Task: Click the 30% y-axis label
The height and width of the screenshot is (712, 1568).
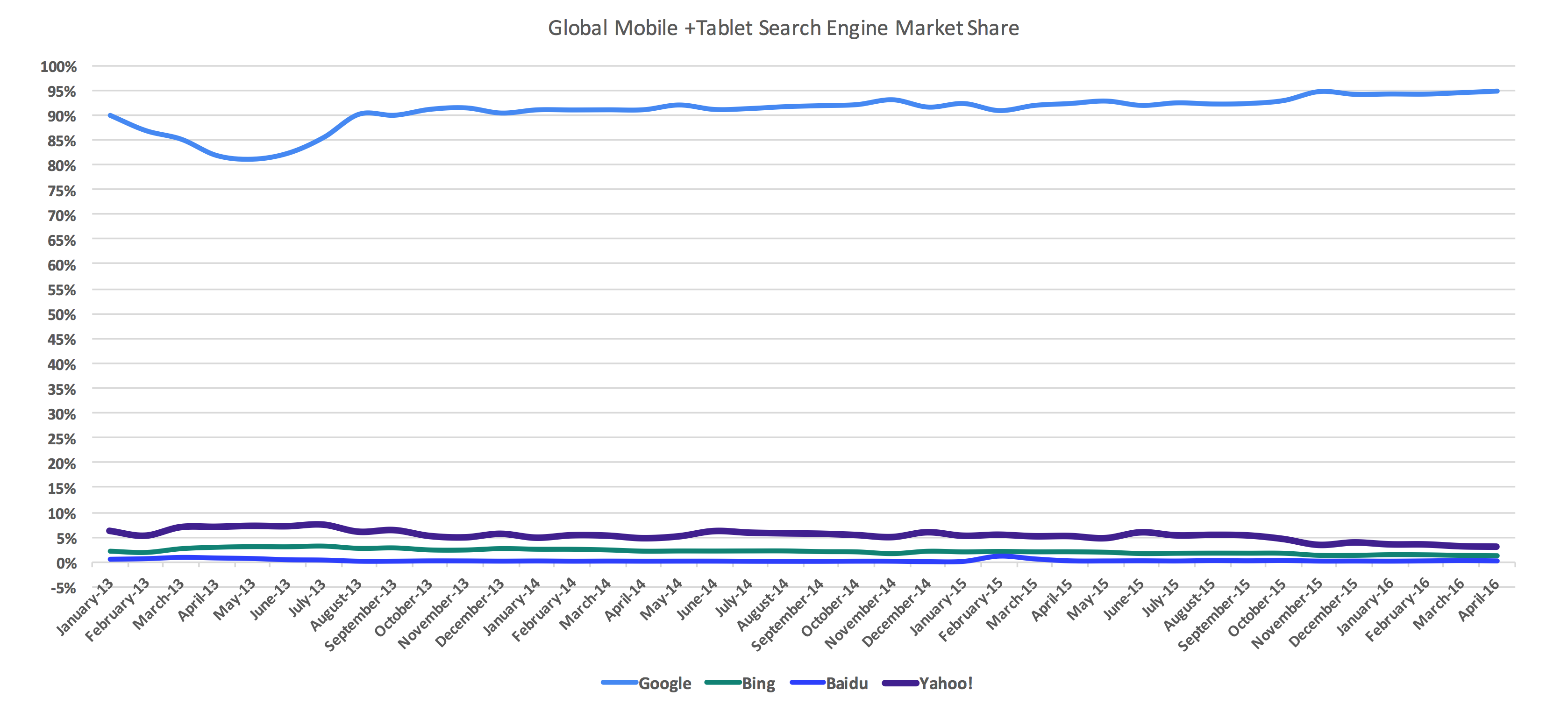Action: (x=62, y=414)
